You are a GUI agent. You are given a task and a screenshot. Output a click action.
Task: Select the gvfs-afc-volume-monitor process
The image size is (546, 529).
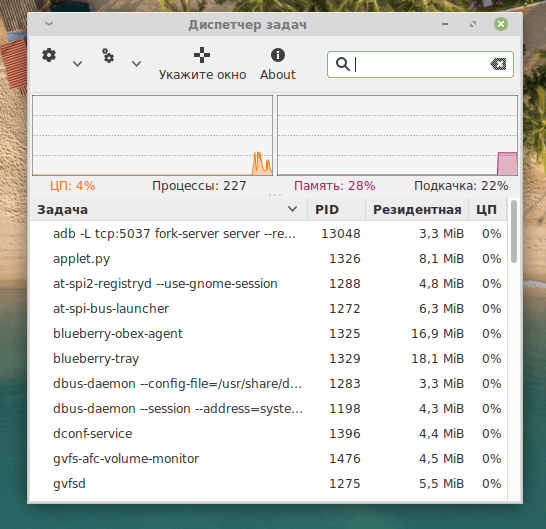pyautogui.click(x=268, y=459)
